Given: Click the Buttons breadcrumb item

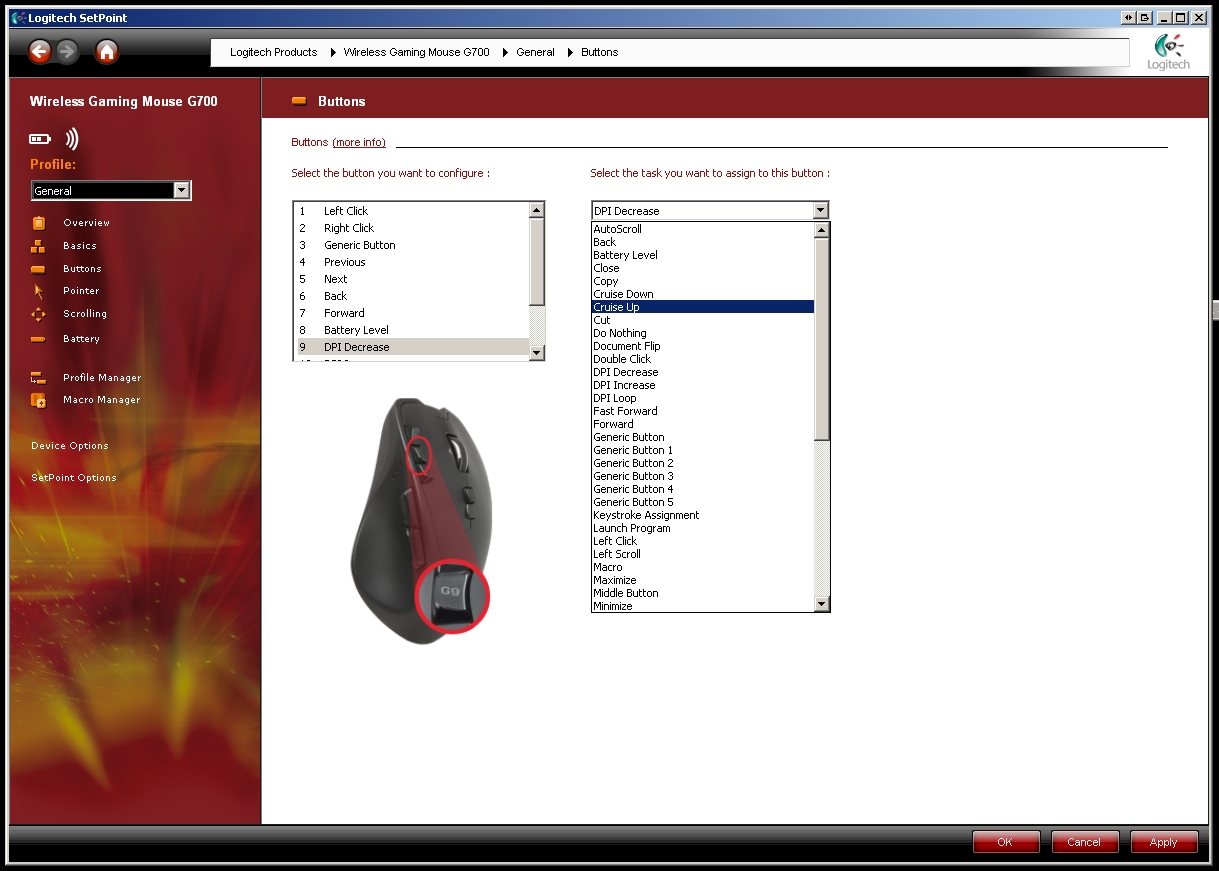Looking at the screenshot, I should click(x=599, y=52).
